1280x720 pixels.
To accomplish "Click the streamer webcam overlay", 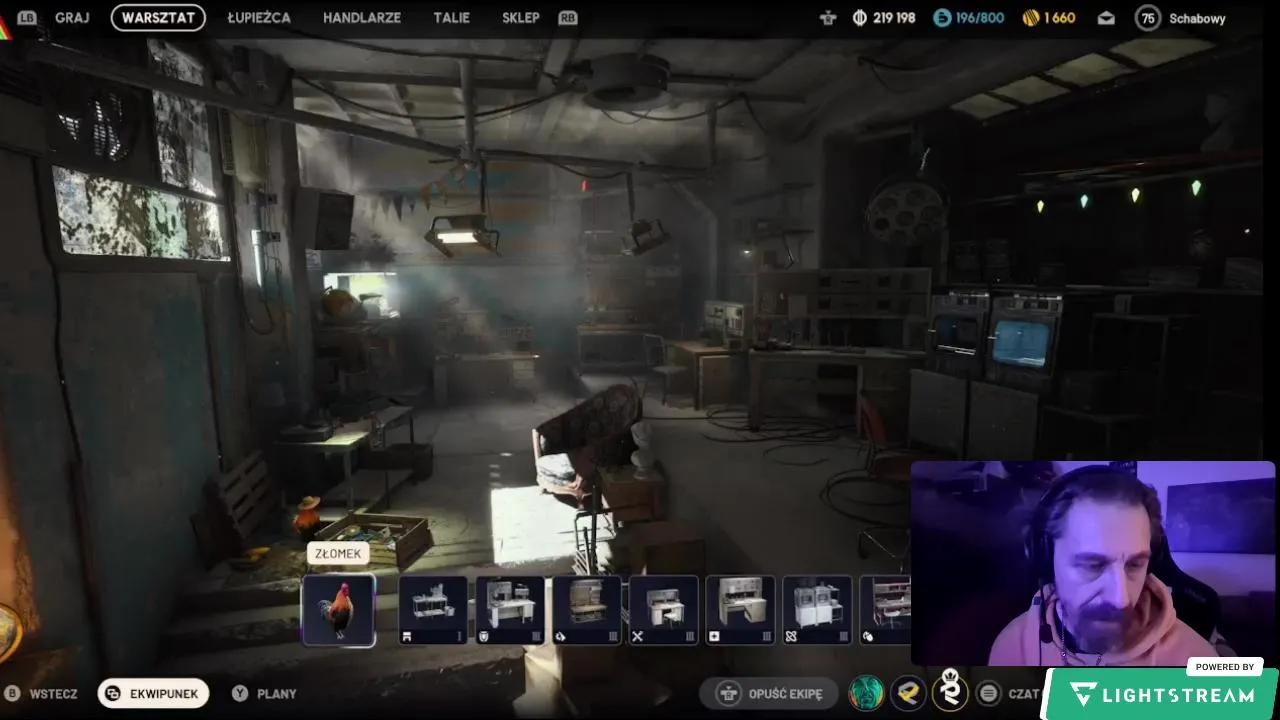I will (x=1092, y=563).
